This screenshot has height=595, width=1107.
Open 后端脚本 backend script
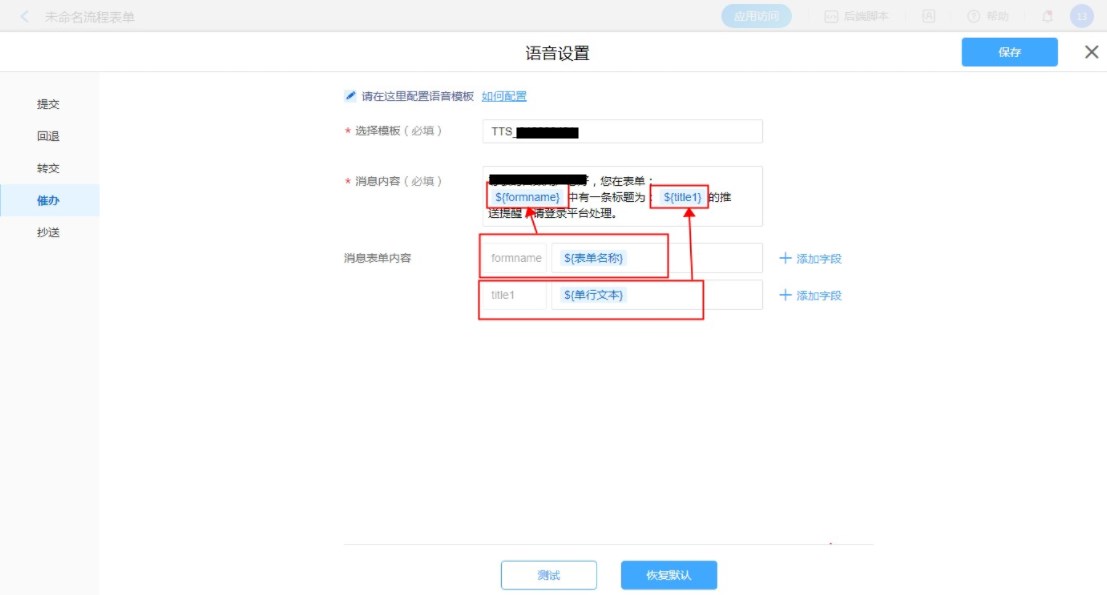[856, 16]
